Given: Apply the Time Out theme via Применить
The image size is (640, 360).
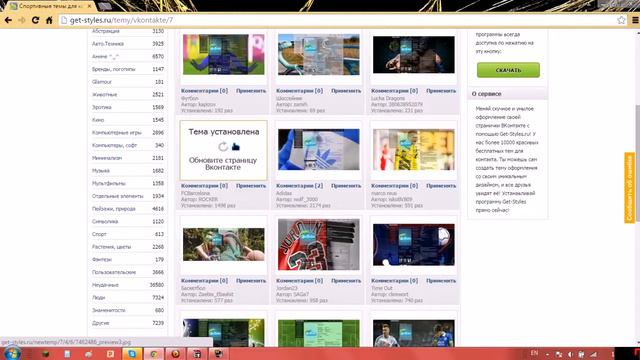Looking at the screenshot, I should tap(441, 281).
